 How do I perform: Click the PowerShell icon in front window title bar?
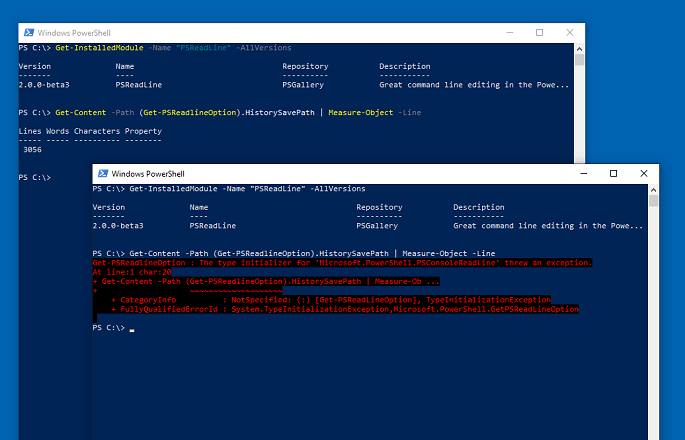point(103,173)
